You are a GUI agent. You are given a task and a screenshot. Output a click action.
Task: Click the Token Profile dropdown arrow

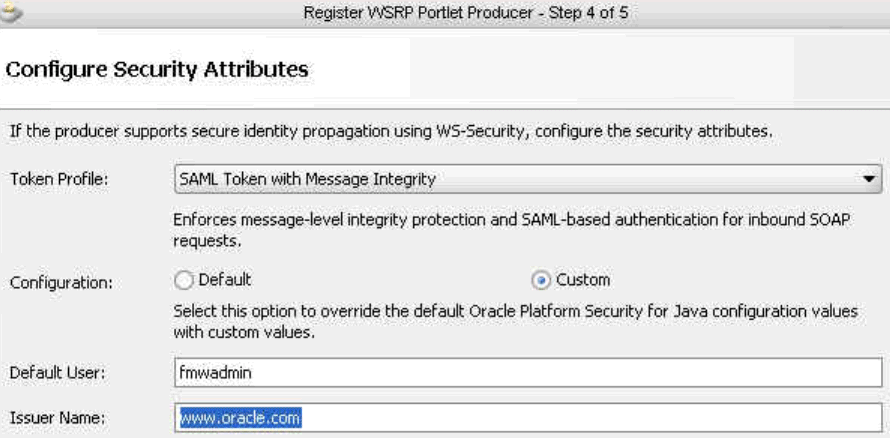[869, 179]
